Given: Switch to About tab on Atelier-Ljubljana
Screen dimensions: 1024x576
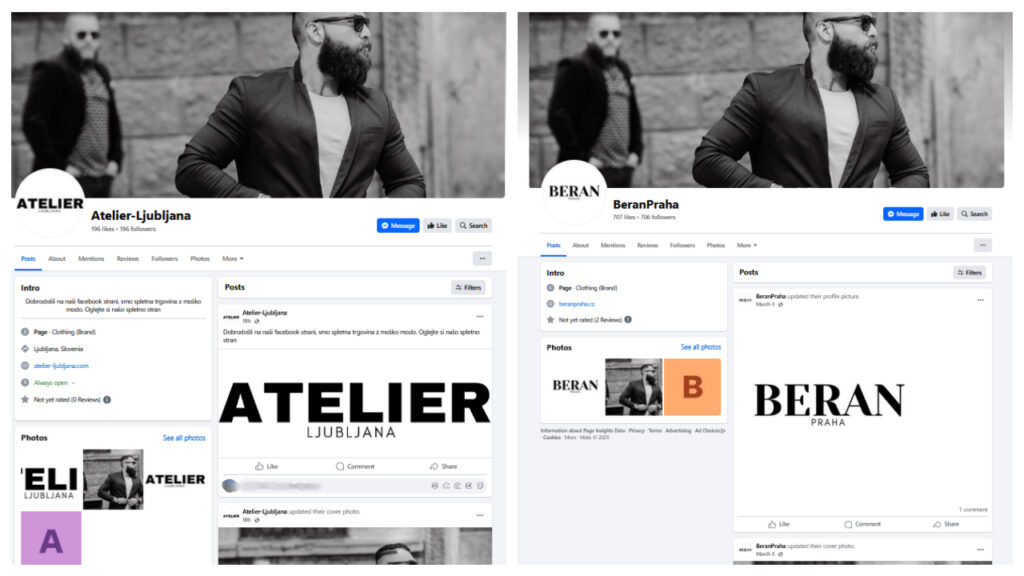Looking at the screenshot, I should coord(57,259).
